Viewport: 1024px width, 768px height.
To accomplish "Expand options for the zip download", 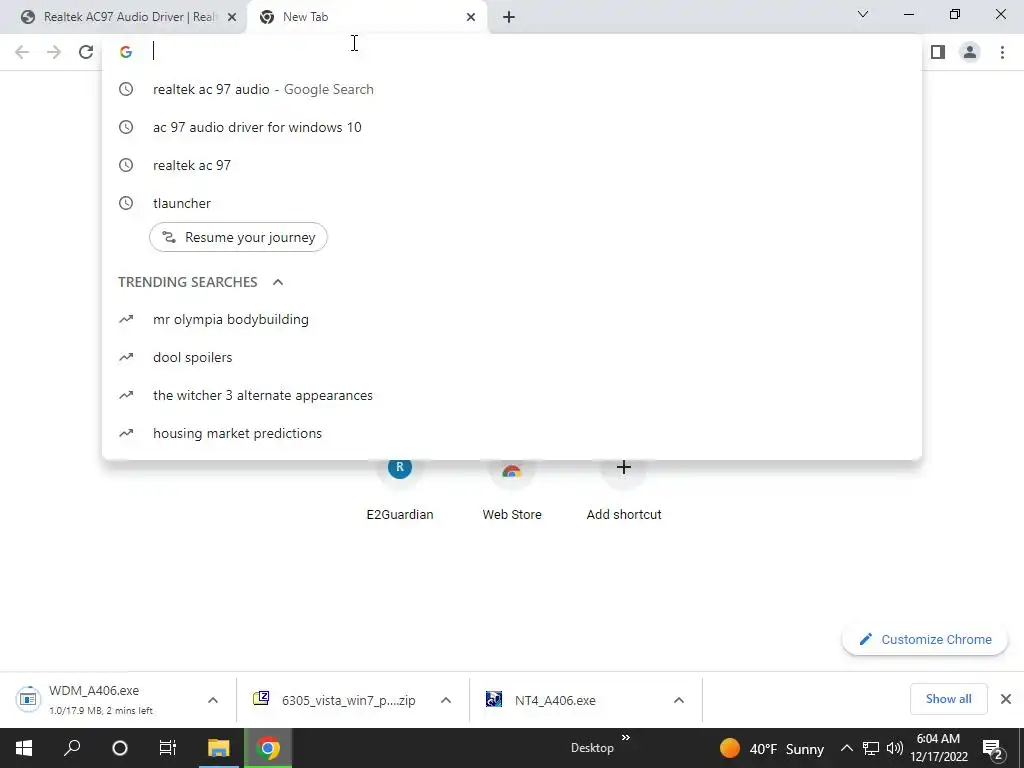I will click(x=446, y=700).
